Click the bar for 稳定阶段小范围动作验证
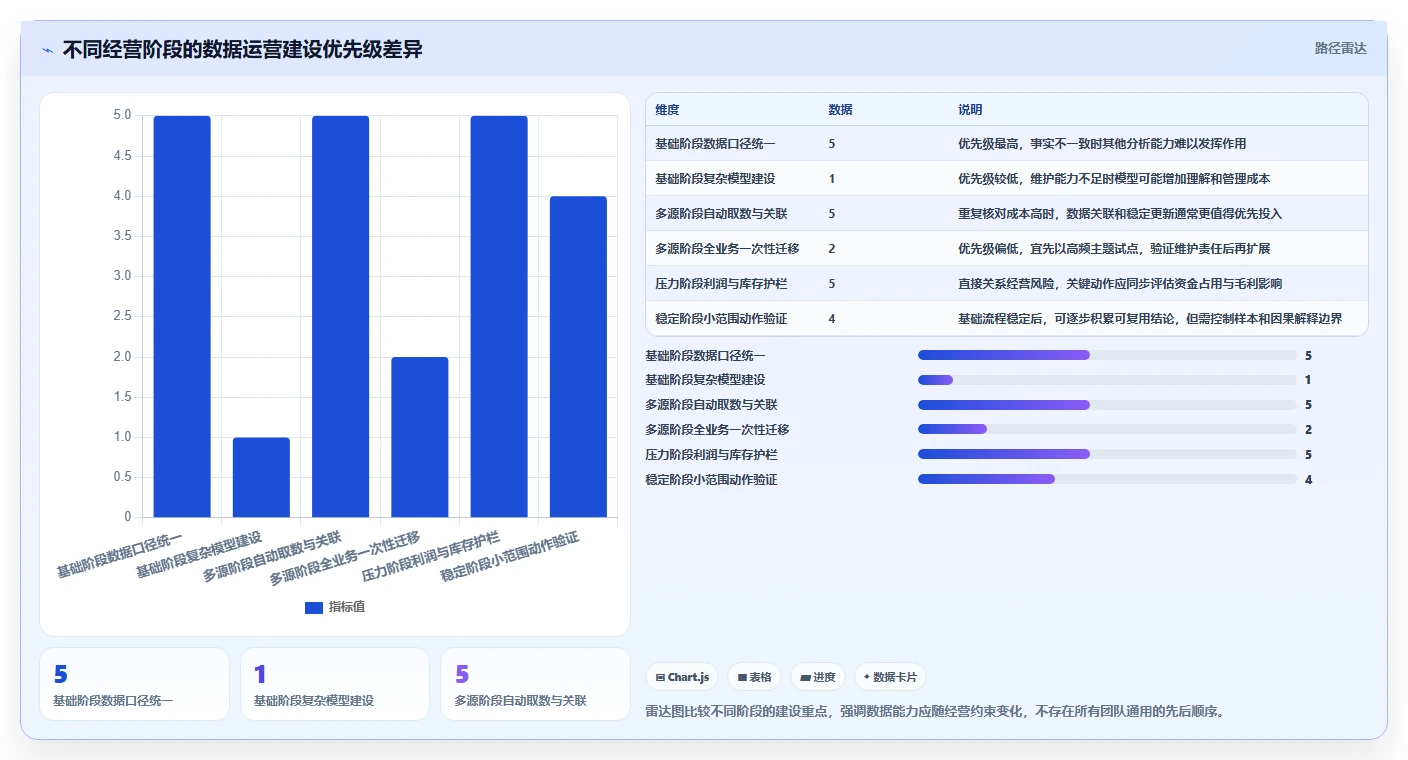The image size is (1408, 760). click(x=578, y=356)
